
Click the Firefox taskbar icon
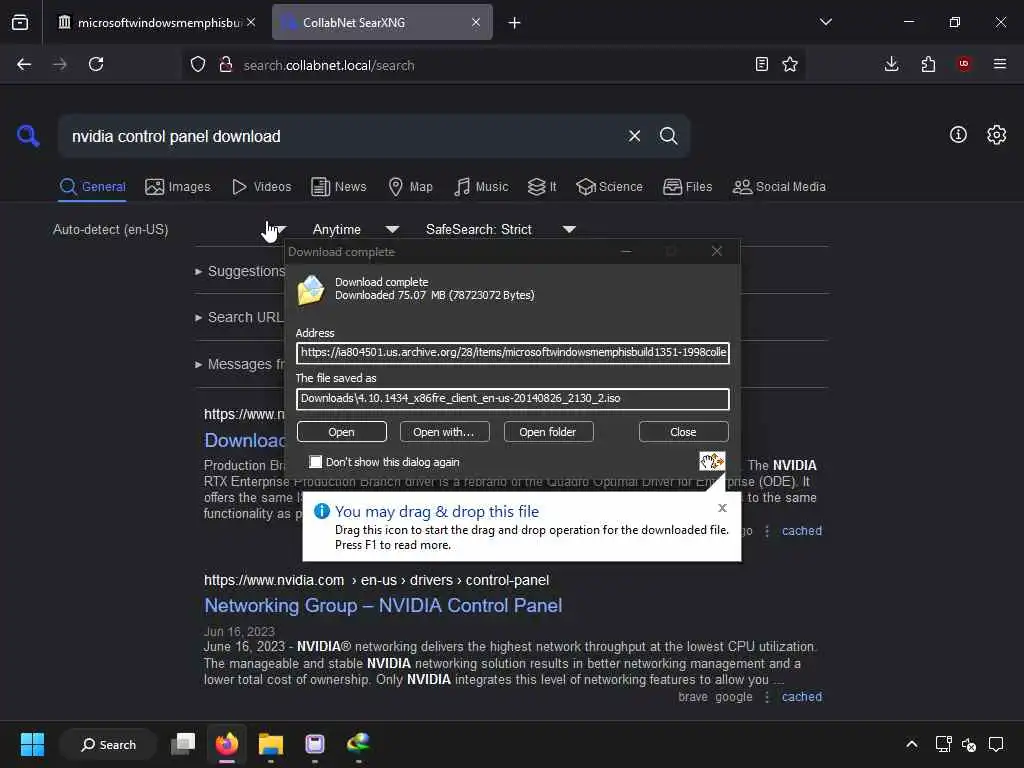(x=227, y=744)
